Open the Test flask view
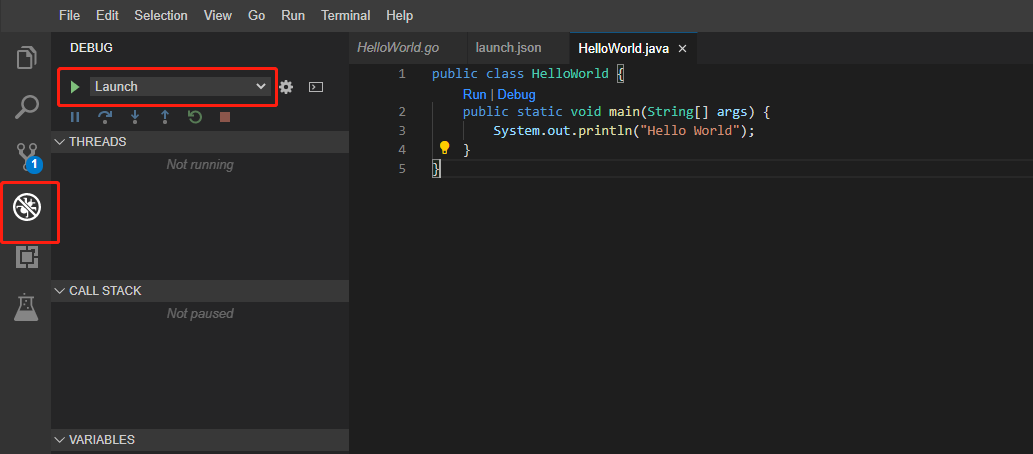Image resolution: width=1033 pixels, height=454 pixels. [x=26, y=306]
